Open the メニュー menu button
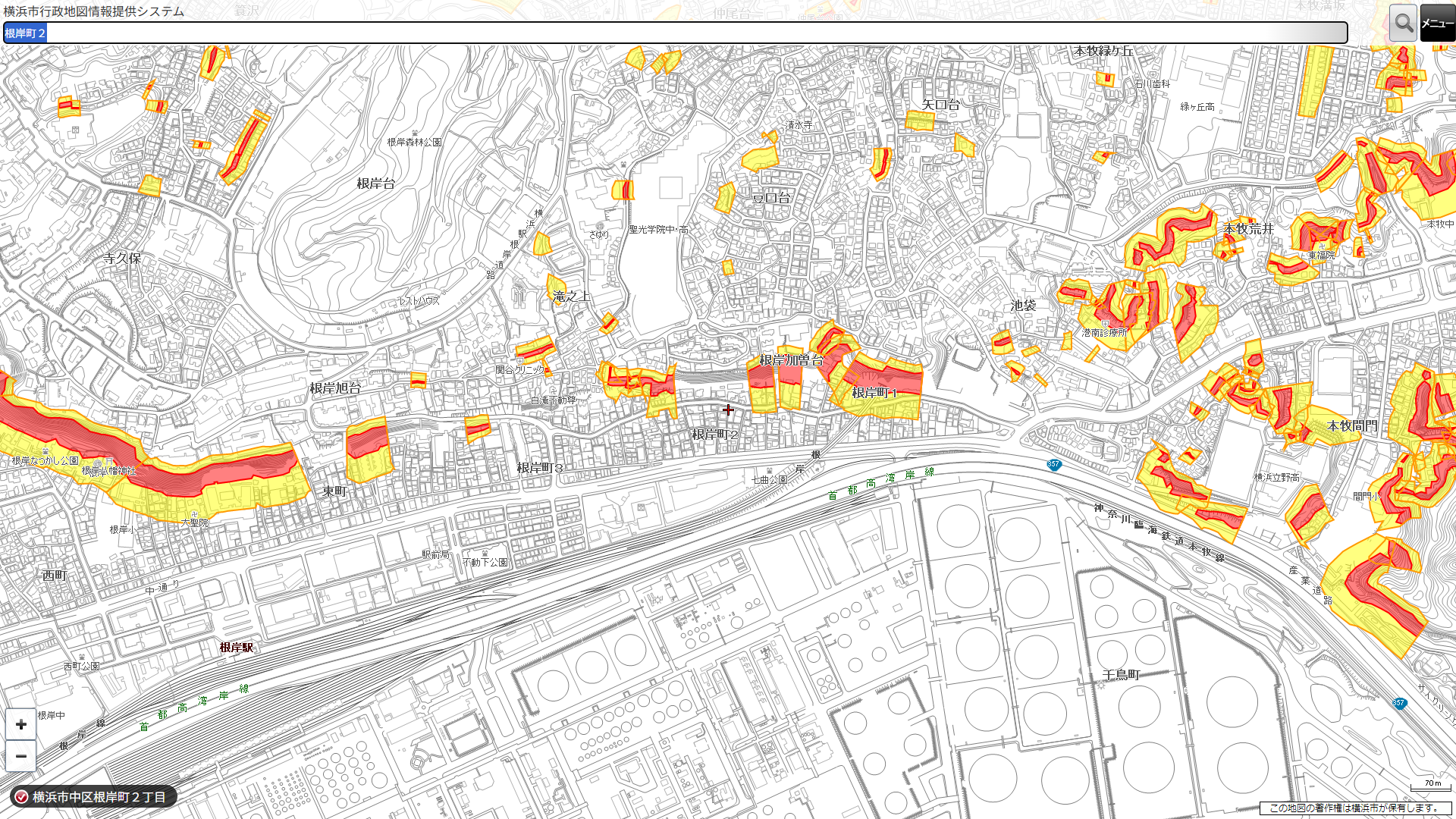The image size is (1456, 819). click(x=1437, y=24)
